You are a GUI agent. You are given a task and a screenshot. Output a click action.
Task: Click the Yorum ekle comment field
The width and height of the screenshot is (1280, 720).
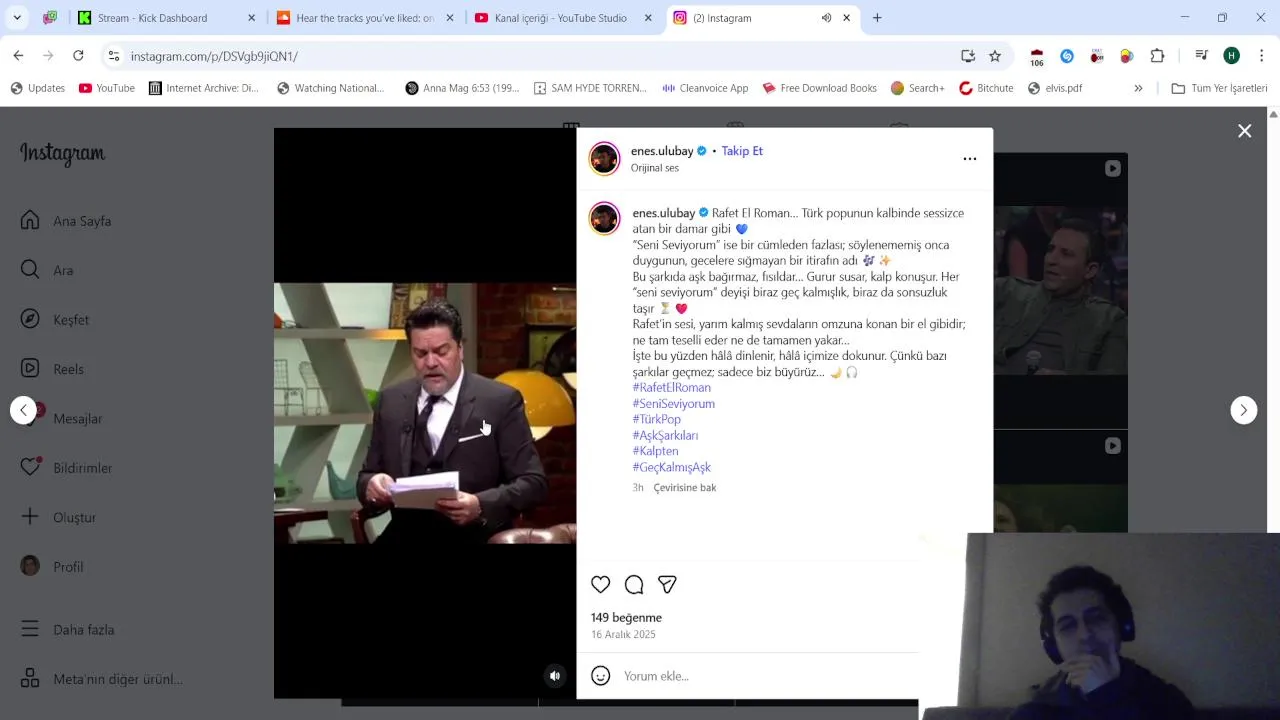[765, 676]
